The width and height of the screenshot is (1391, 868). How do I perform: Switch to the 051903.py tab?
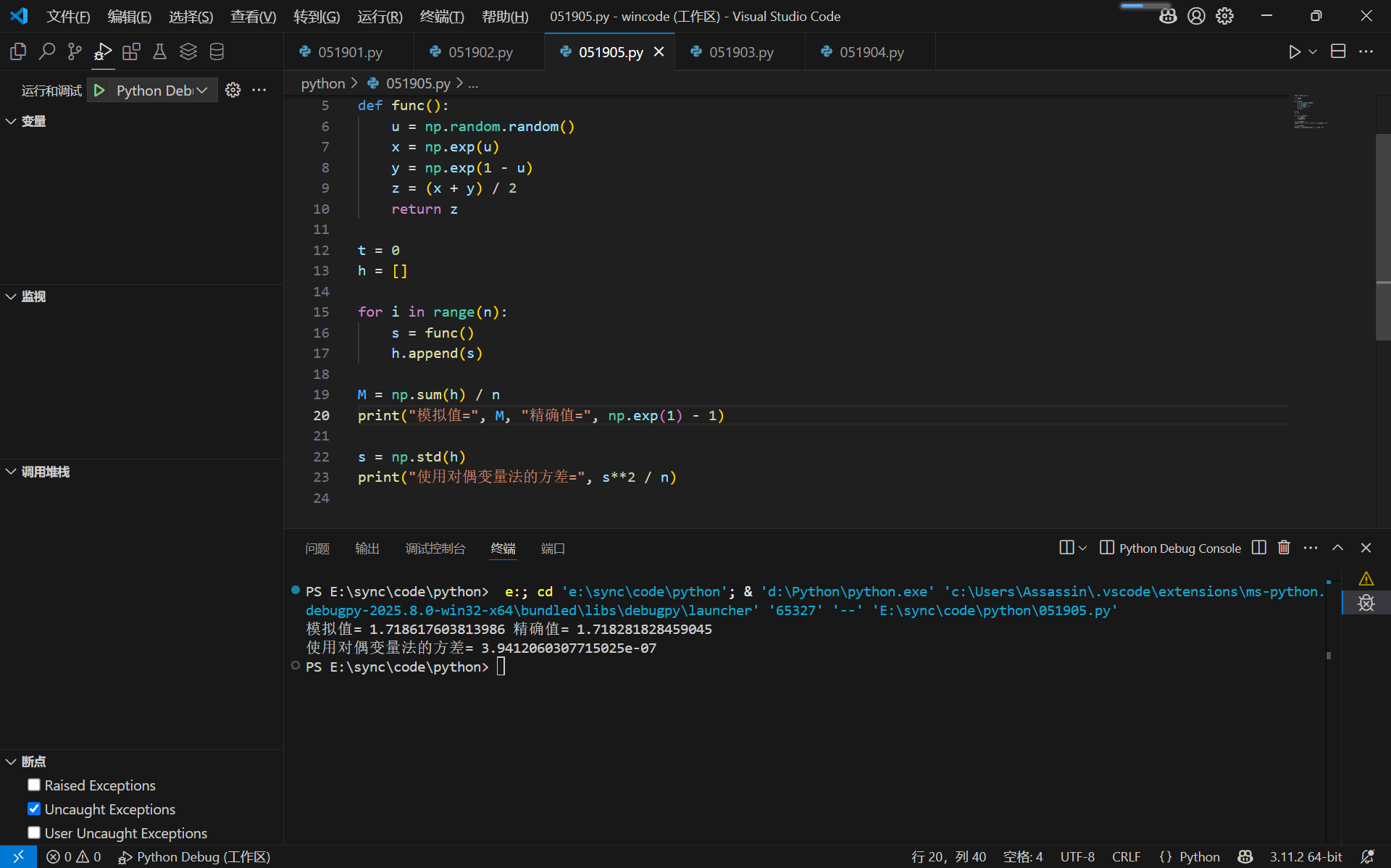(740, 52)
